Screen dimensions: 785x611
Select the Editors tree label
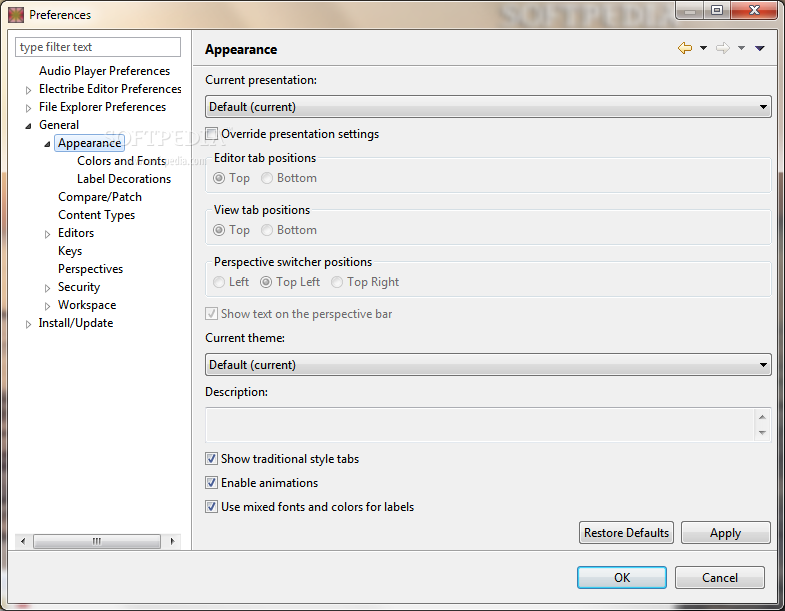click(76, 233)
